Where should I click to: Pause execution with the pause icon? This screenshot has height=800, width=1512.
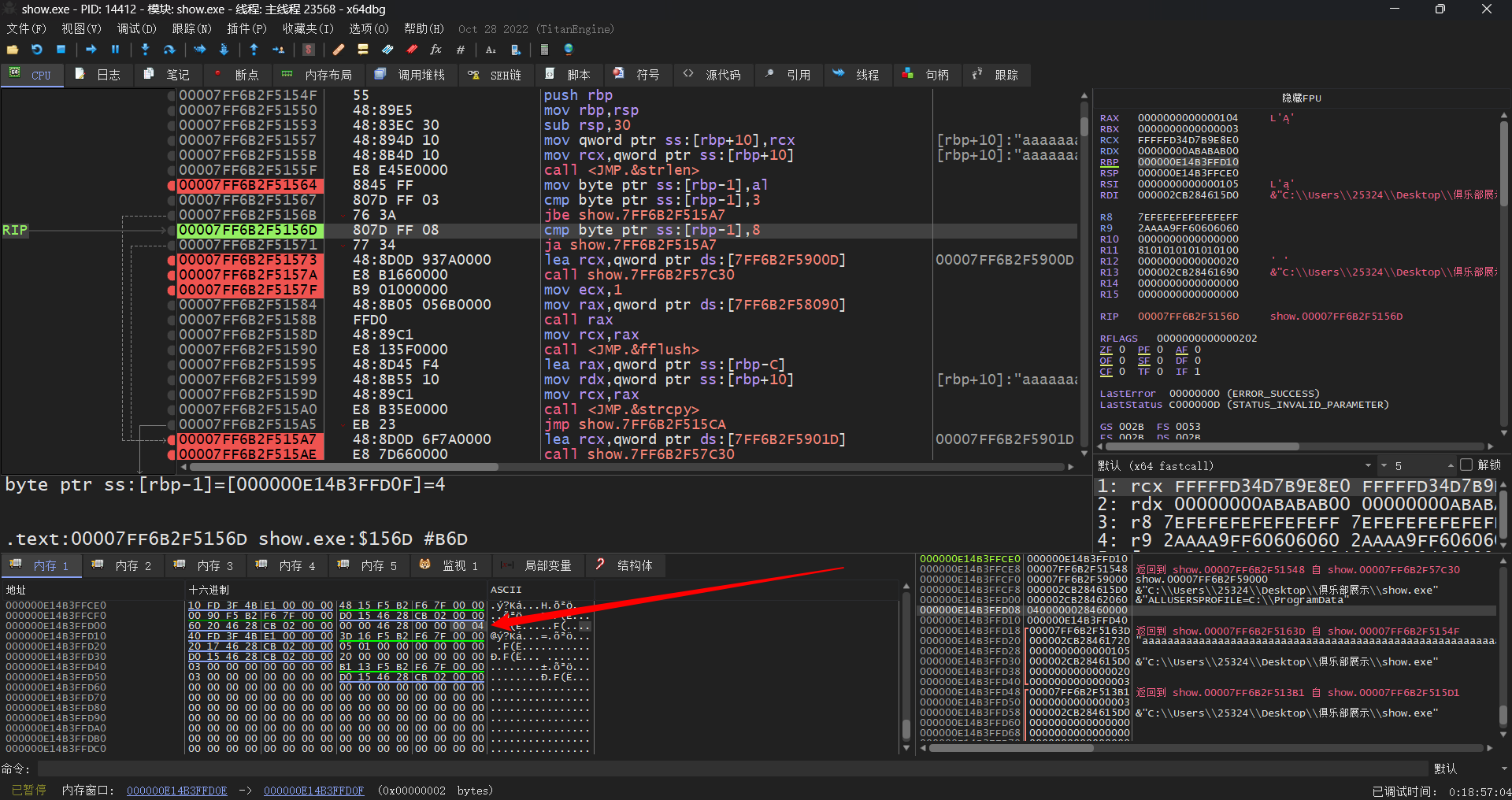click(x=115, y=50)
